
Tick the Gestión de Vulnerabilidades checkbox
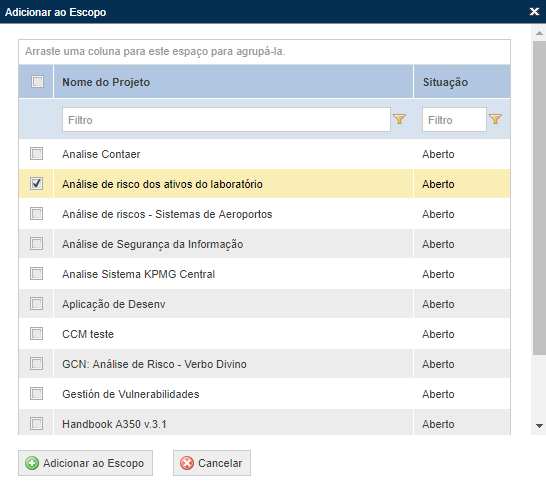pyautogui.click(x=37, y=394)
